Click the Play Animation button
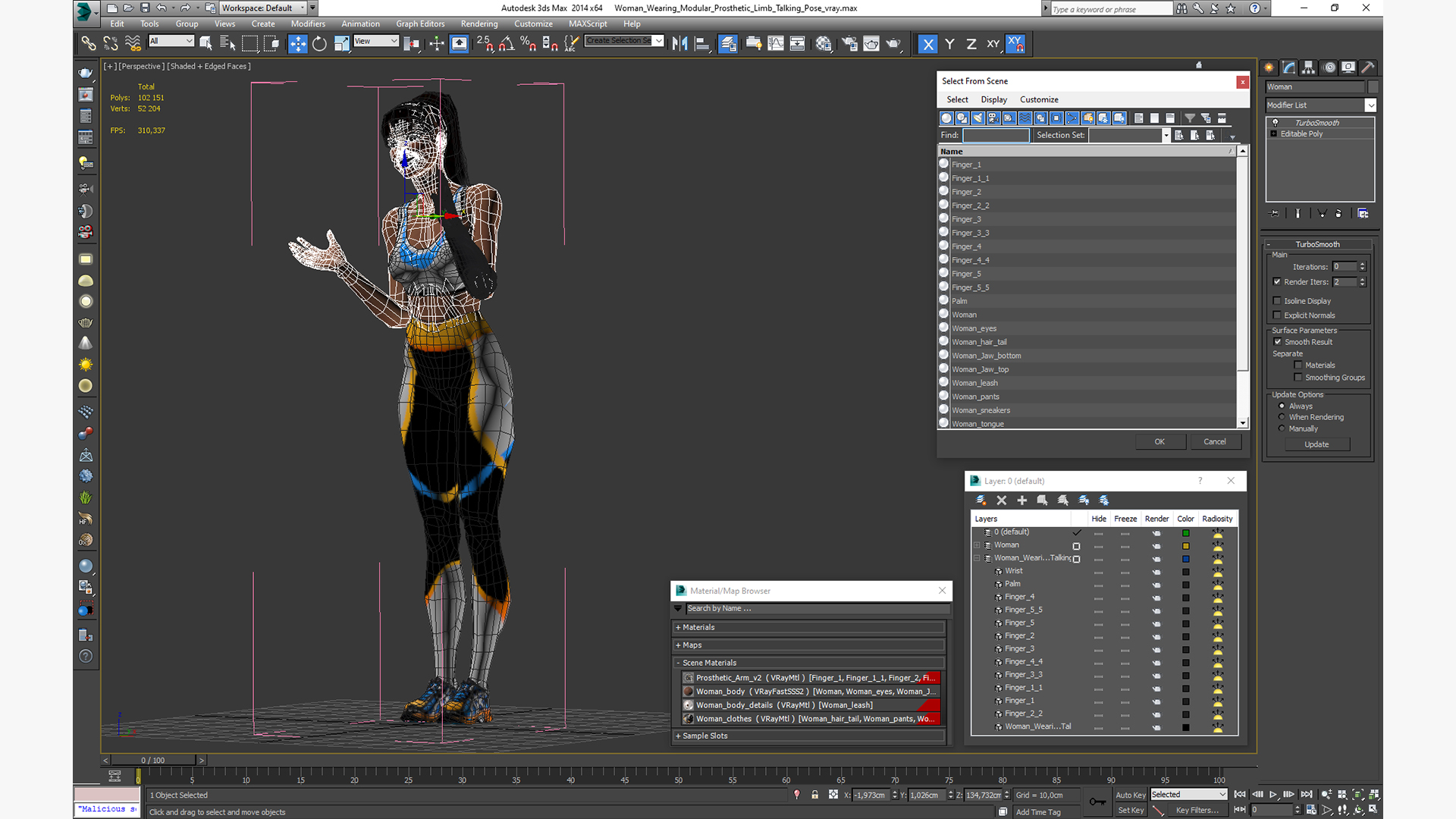 [x=1273, y=795]
